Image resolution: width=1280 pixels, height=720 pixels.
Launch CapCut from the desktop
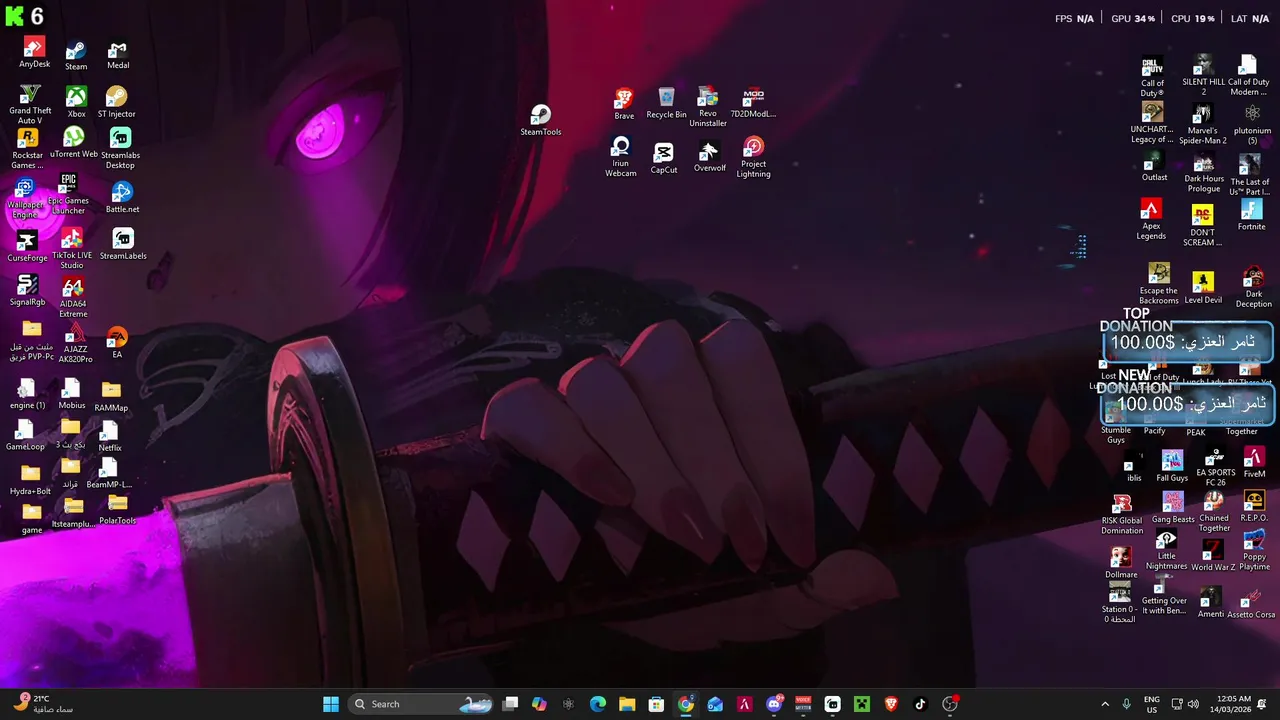point(664,158)
